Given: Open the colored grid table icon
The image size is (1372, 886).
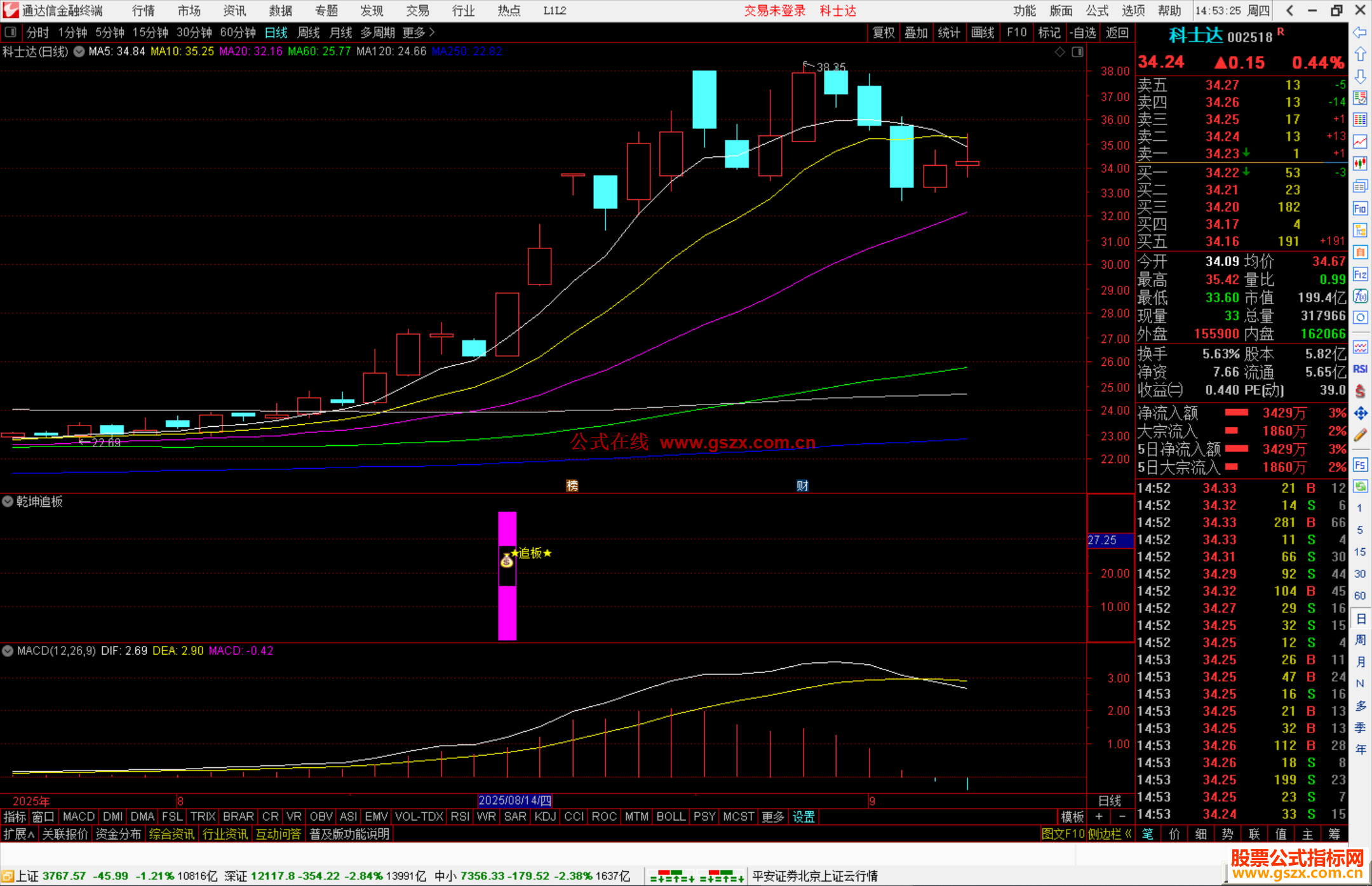Looking at the screenshot, I should 1360,119.
